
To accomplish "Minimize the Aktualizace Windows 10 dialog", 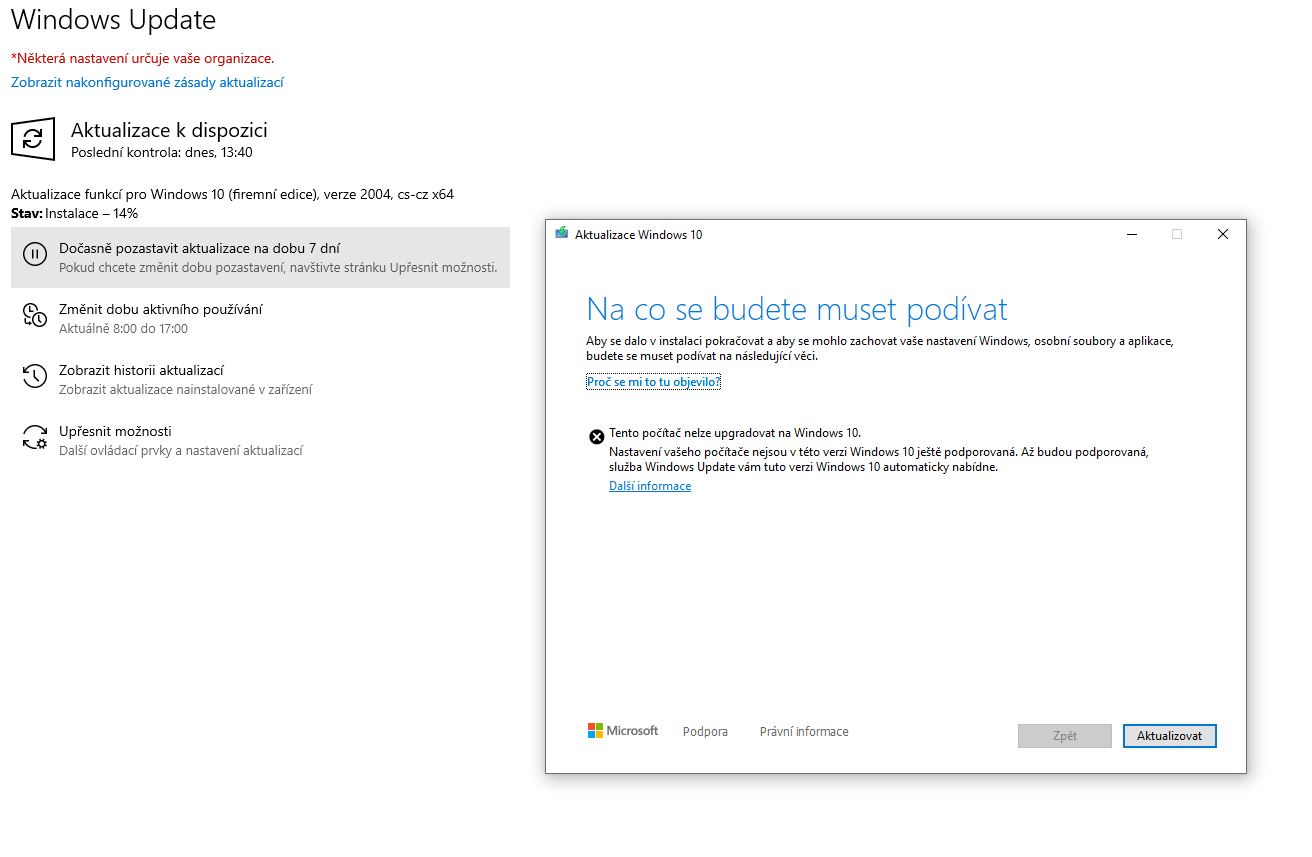I will (x=1131, y=234).
